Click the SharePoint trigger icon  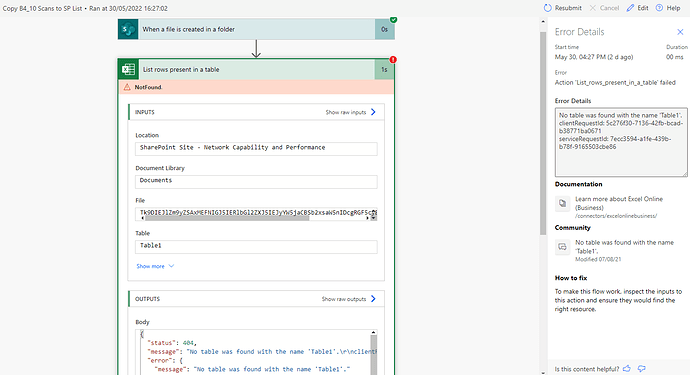click(128, 29)
